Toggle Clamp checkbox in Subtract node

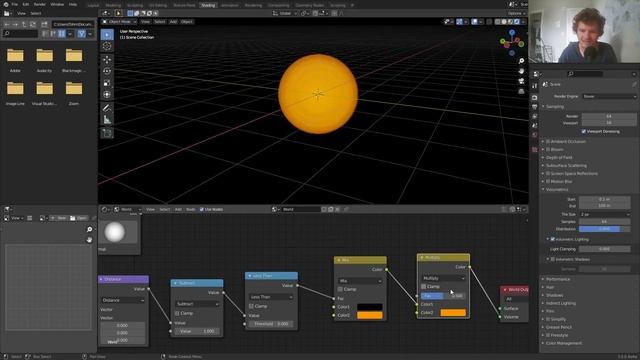177,313
